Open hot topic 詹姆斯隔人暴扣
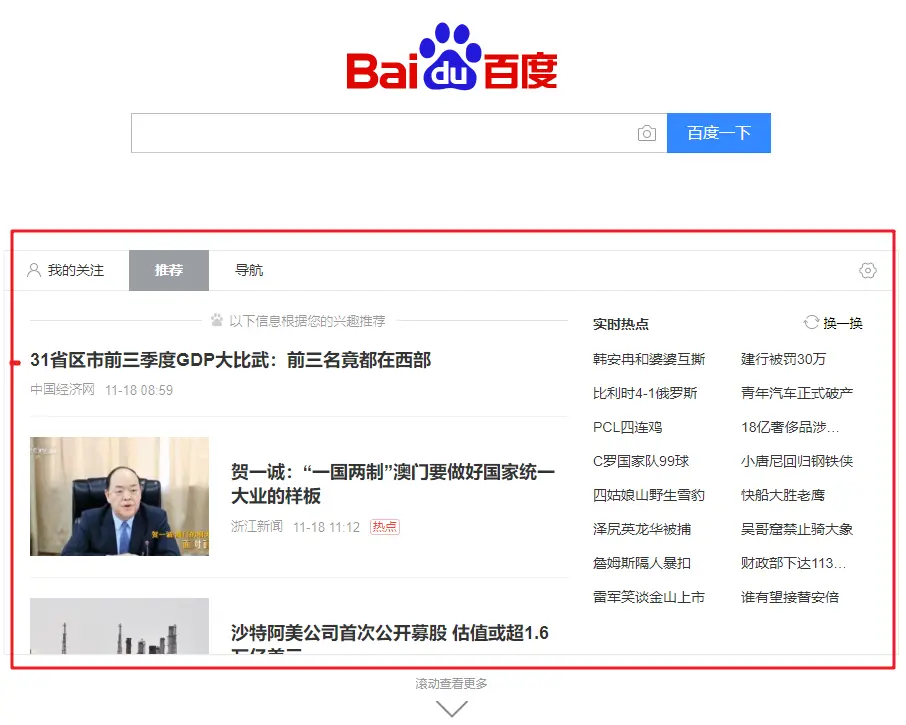 pos(642,563)
